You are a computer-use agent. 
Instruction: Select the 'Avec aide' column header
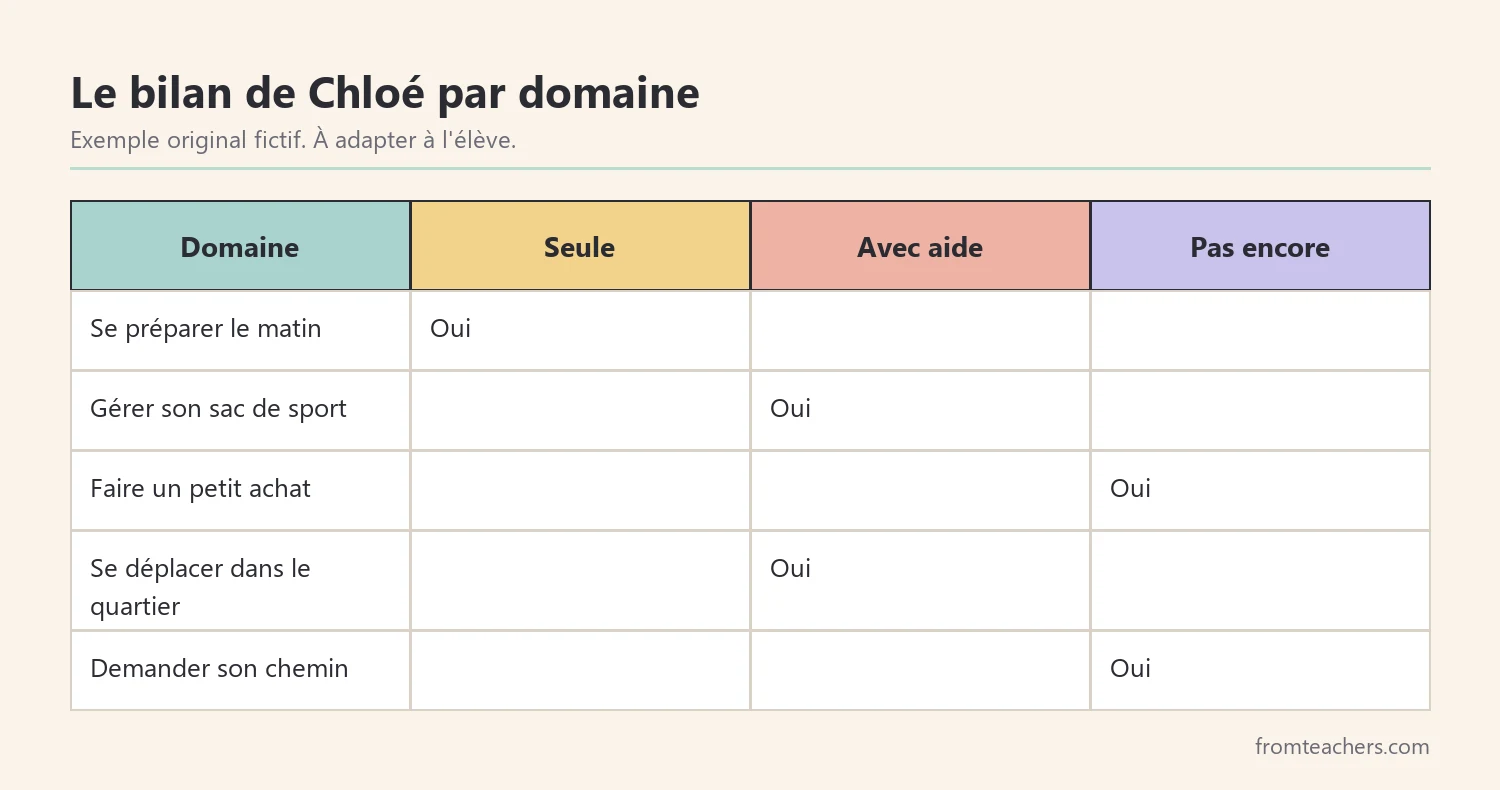click(x=920, y=246)
